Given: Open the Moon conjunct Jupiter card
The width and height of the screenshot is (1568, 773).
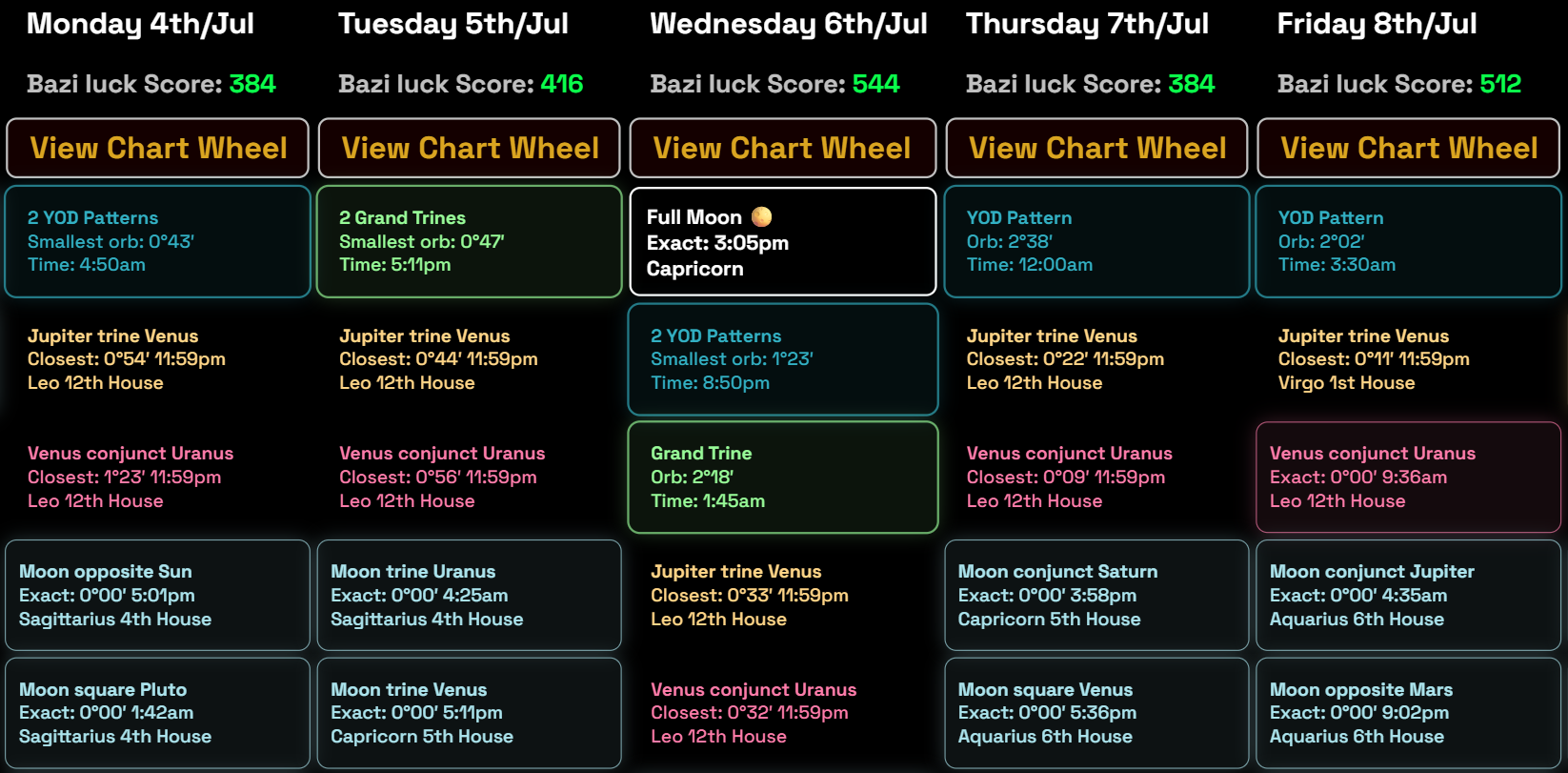Looking at the screenshot, I should coord(1409,595).
